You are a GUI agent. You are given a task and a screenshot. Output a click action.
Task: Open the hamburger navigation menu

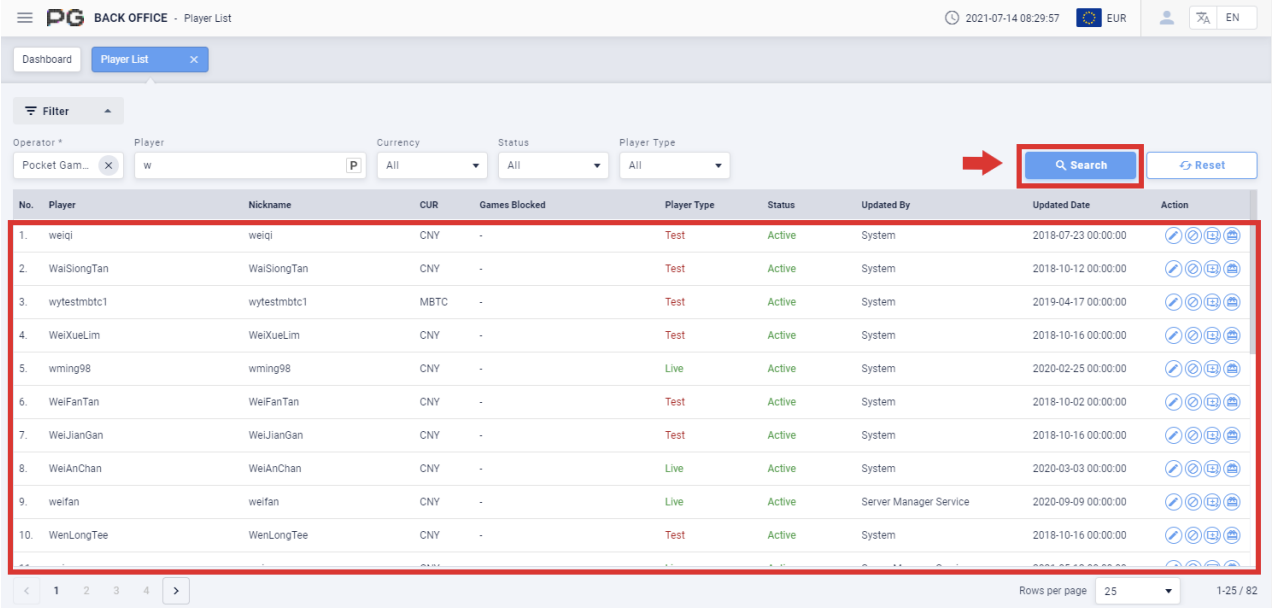pyautogui.click(x=25, y=18)
